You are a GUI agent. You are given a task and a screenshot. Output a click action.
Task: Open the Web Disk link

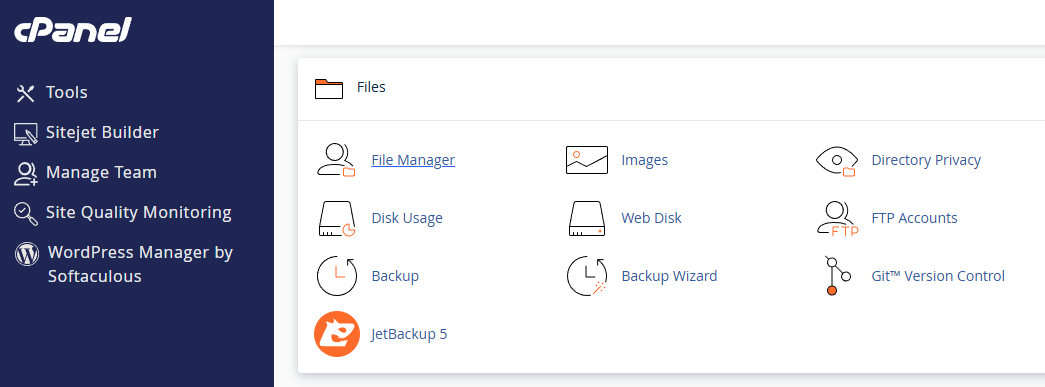(651, 218)
